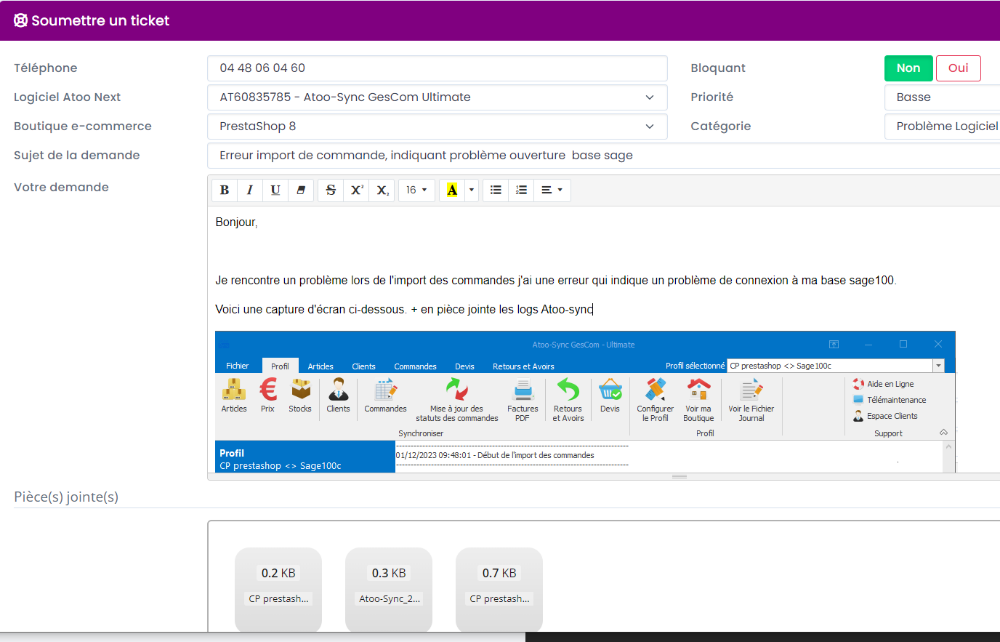This screenshot has width=1000, height=642.
Task: Set Bloquant to Oui
Action: pyautogui.click(x=958, y=68)
